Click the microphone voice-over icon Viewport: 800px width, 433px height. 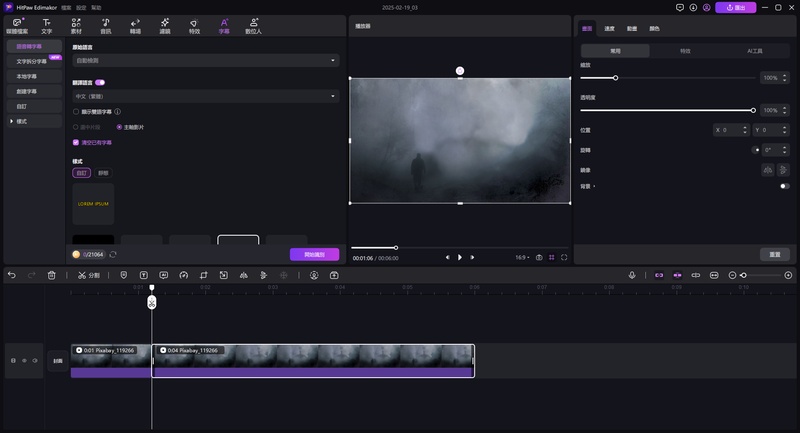coord(632,275)
